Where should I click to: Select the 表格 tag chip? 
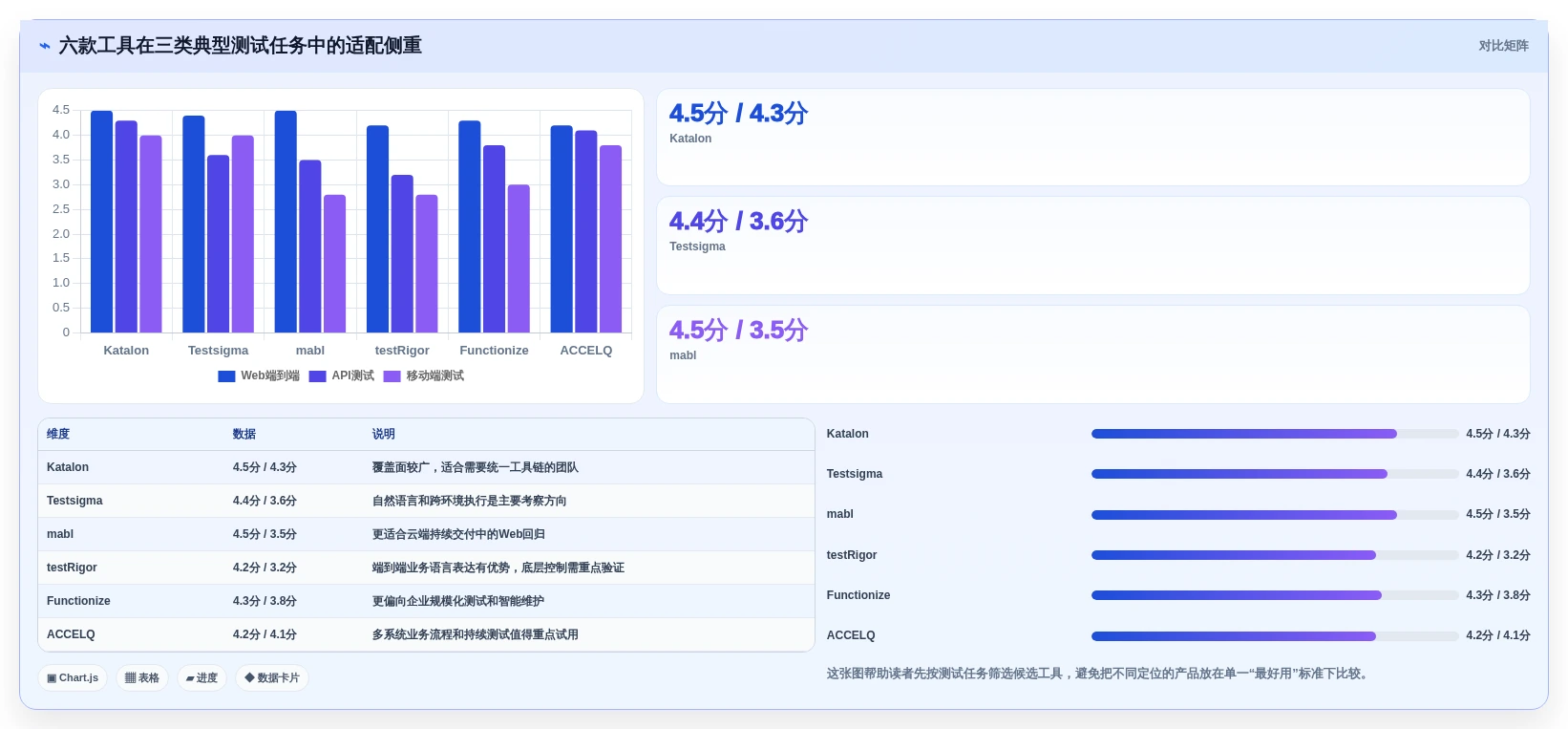142,678
